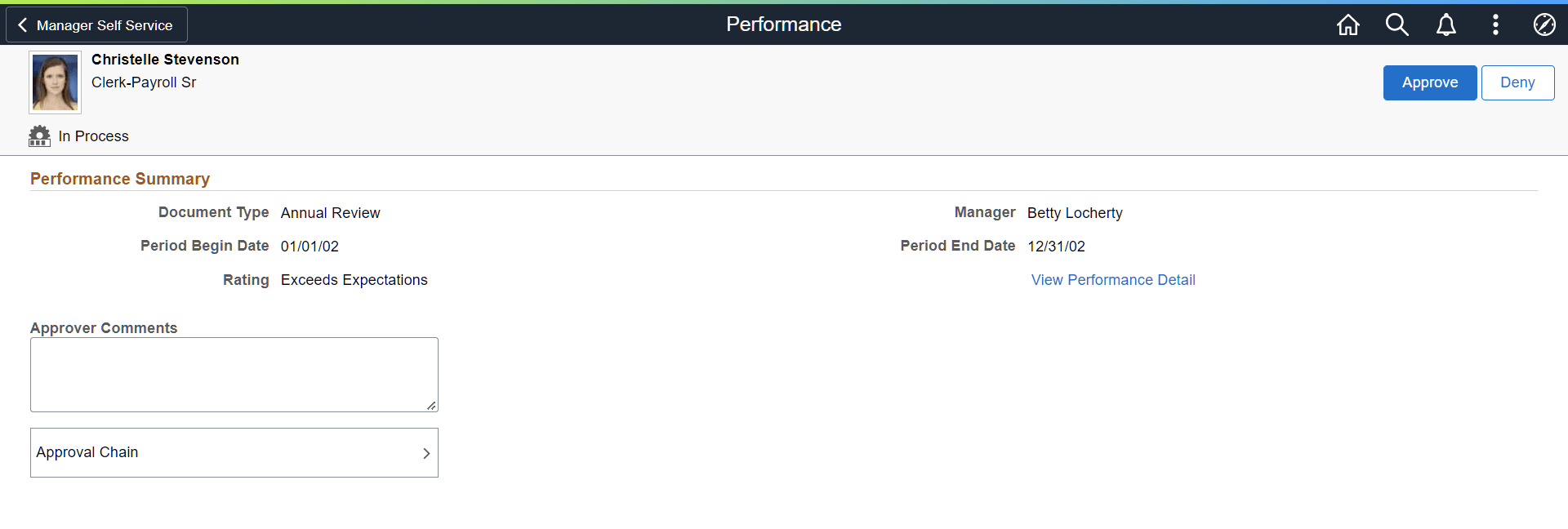Click the Exceeds Expectations rating value
Image resolution: width=1568 pixels, height=529 pixels.
tap(354, 279)
